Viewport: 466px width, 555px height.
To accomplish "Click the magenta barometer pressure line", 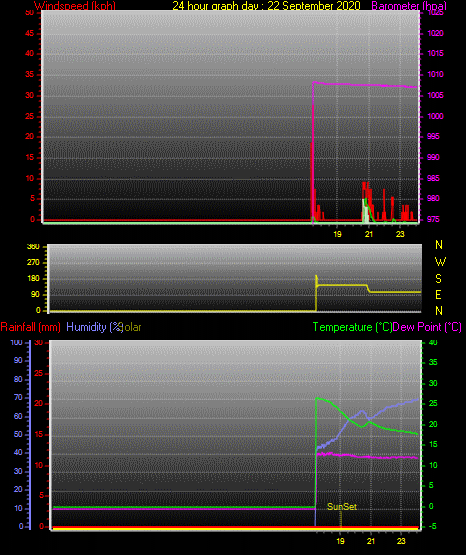I will pos(366,85).
